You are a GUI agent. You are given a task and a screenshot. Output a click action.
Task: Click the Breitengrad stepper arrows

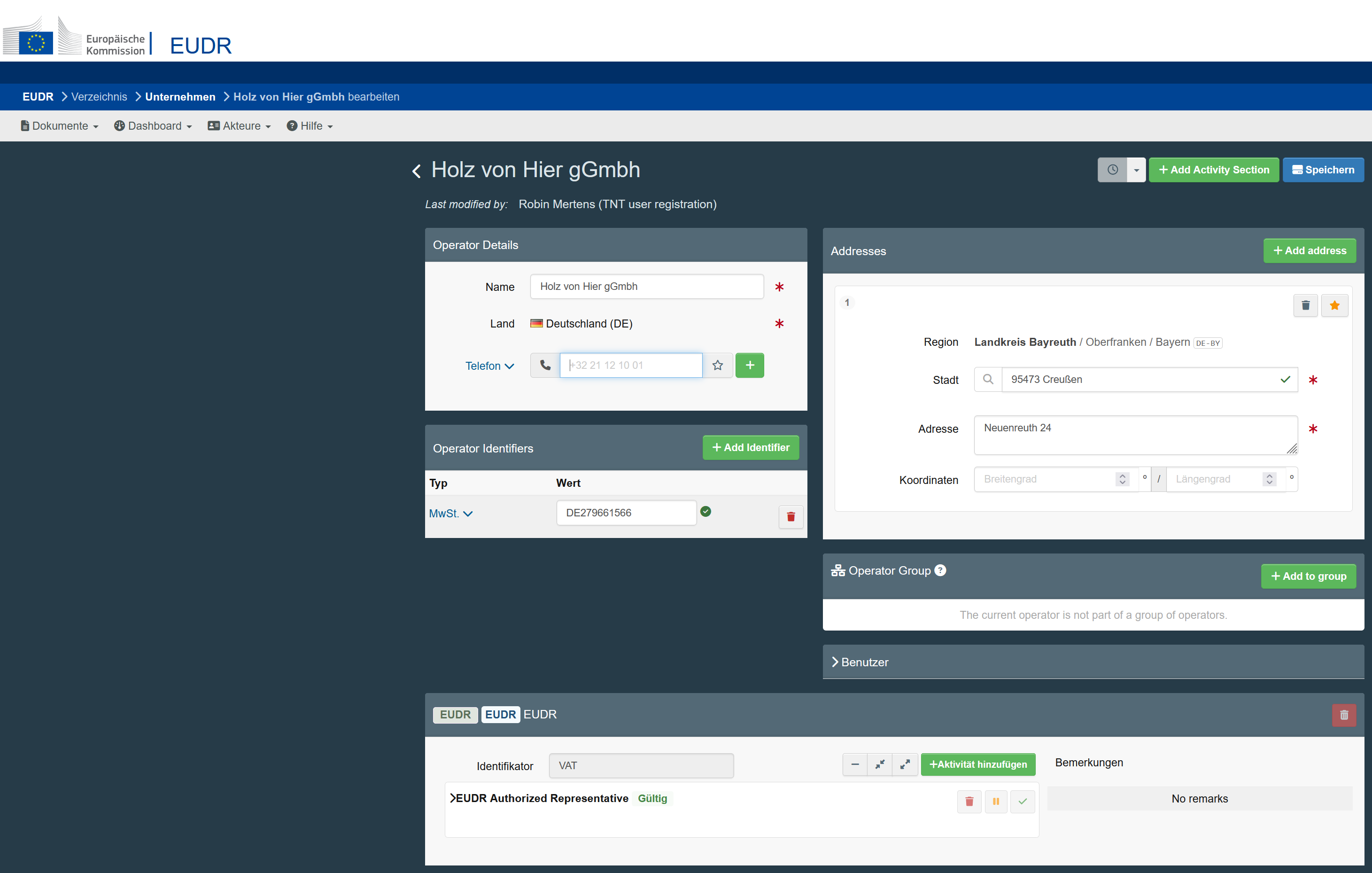[1122, 479]
